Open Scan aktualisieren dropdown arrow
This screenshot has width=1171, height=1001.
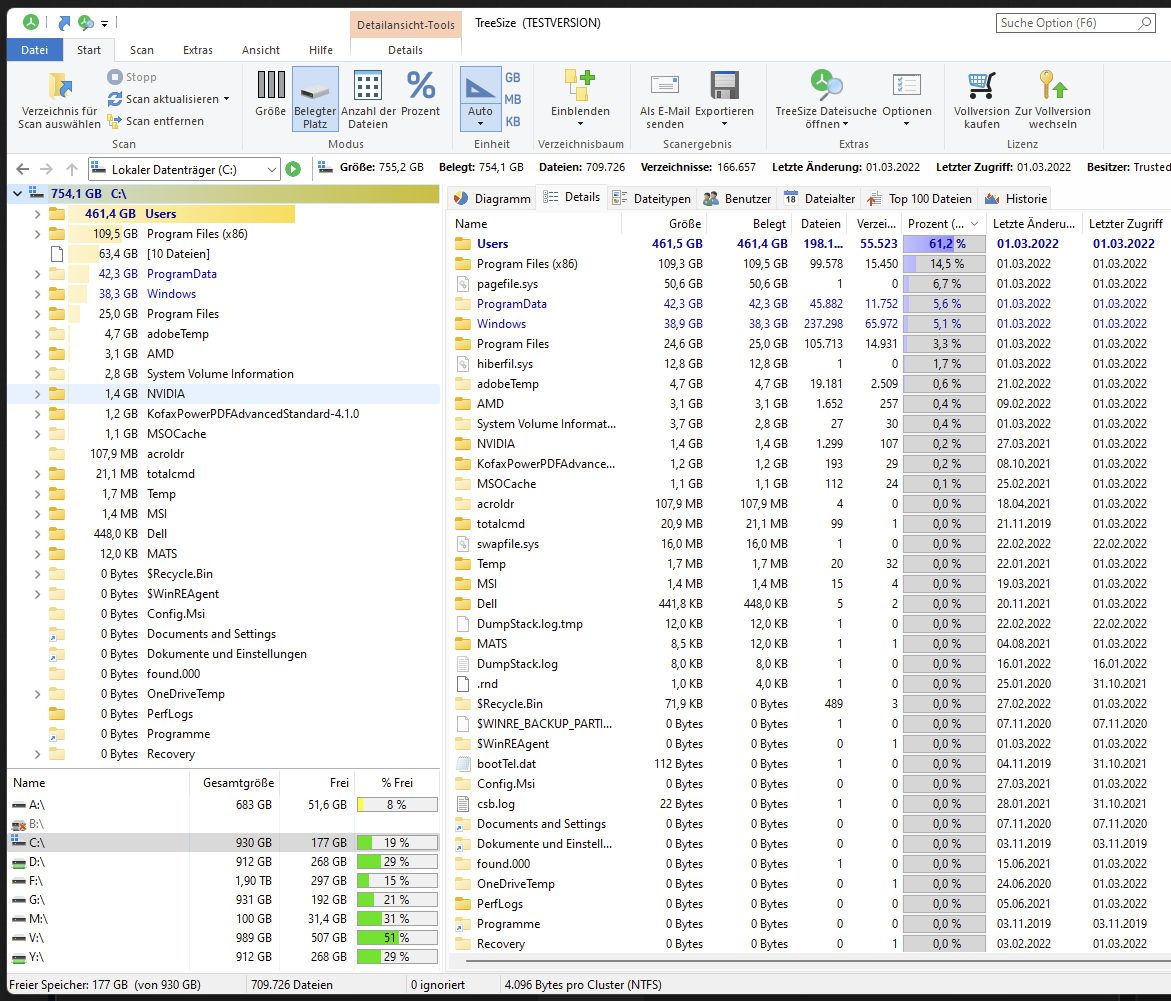pos(226,99)
